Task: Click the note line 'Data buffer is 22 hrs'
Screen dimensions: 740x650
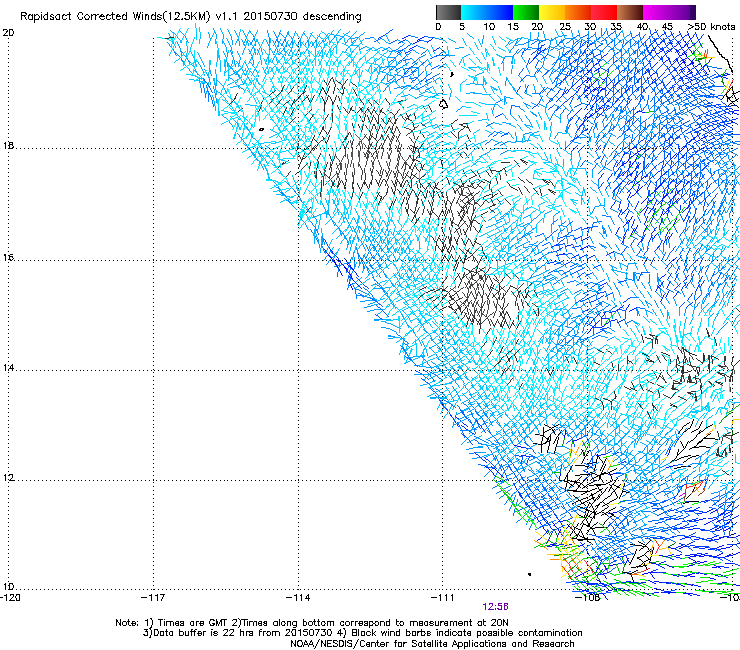Action: [x=362, y=633]
